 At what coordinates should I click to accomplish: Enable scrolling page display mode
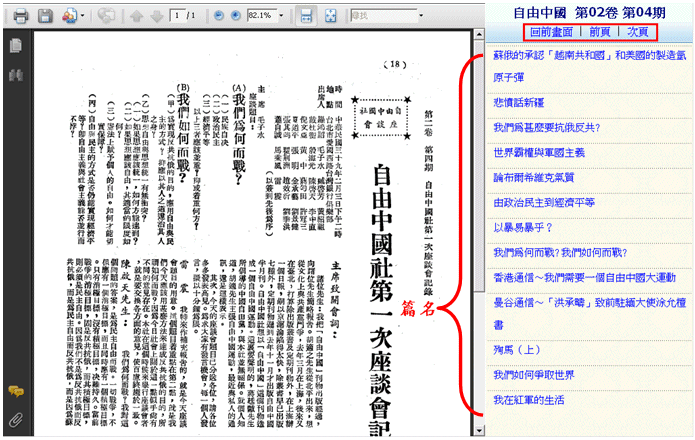click(306, 17)
